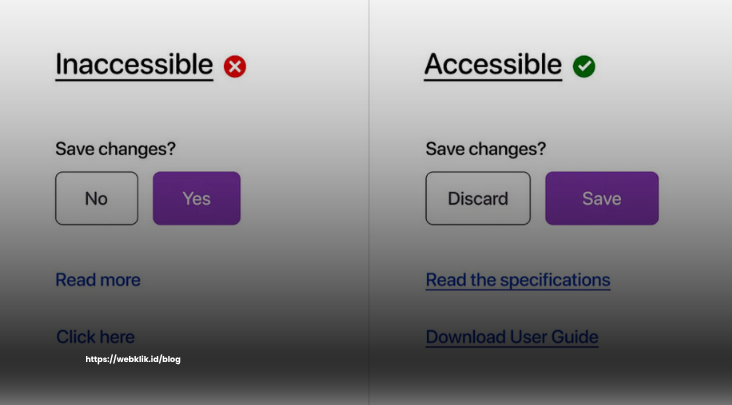Screen dimensions: 732x405
Task: Visit the webklik.id/blog URL text
Action: click(133, 359)
